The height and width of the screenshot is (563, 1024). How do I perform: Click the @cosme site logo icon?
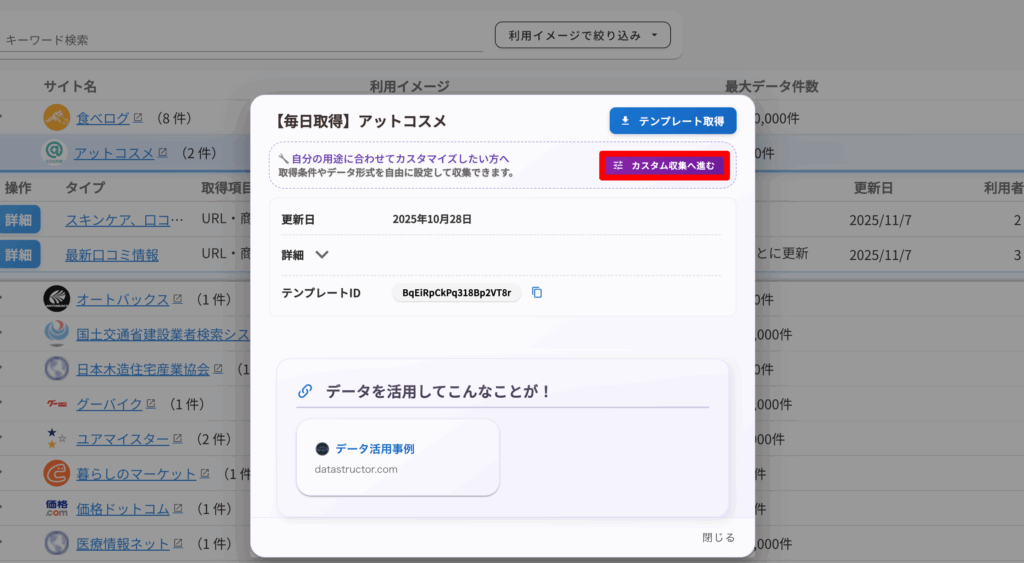click(x=57, y=153)
